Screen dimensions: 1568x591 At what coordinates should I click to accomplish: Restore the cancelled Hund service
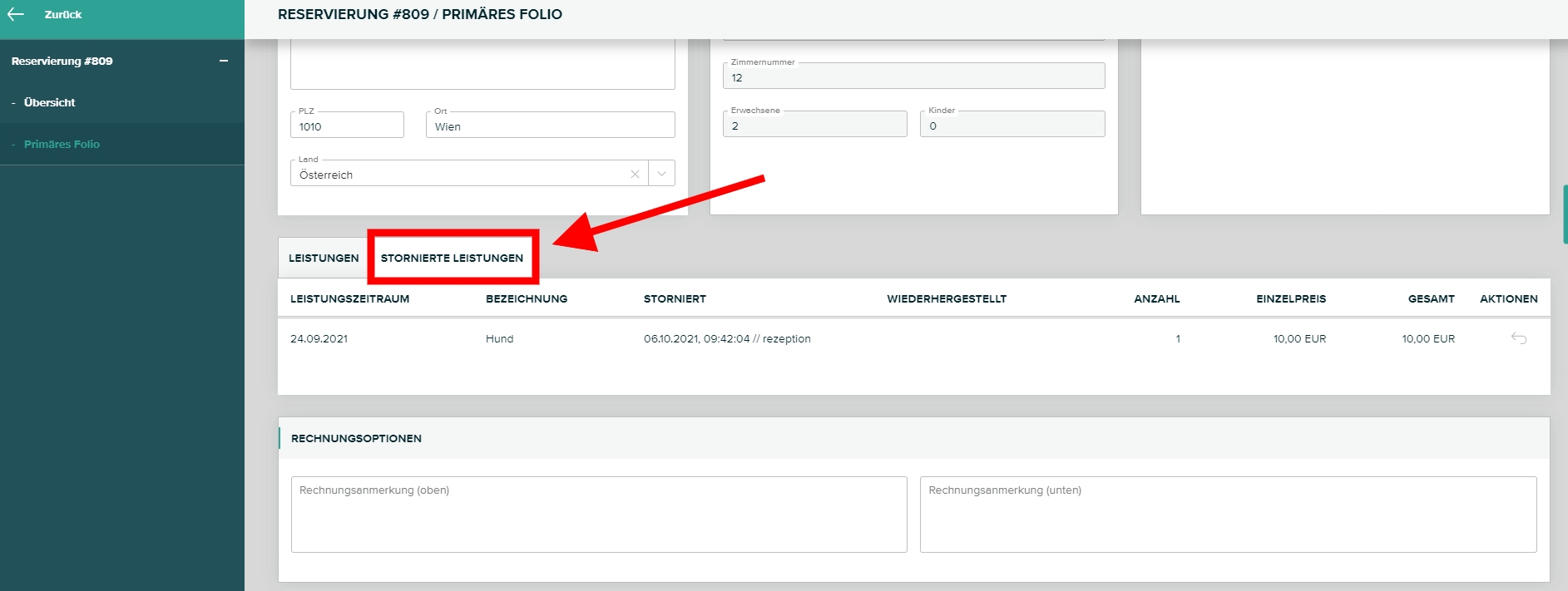[1518, 338]
